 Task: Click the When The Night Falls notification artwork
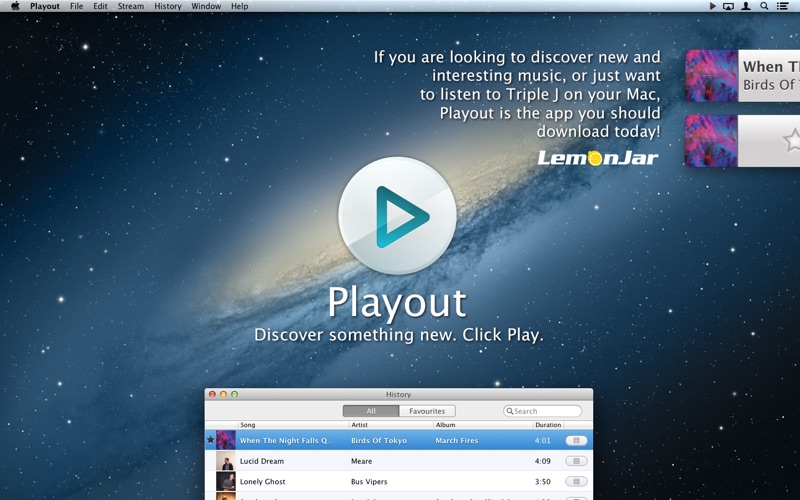point(711,76)
